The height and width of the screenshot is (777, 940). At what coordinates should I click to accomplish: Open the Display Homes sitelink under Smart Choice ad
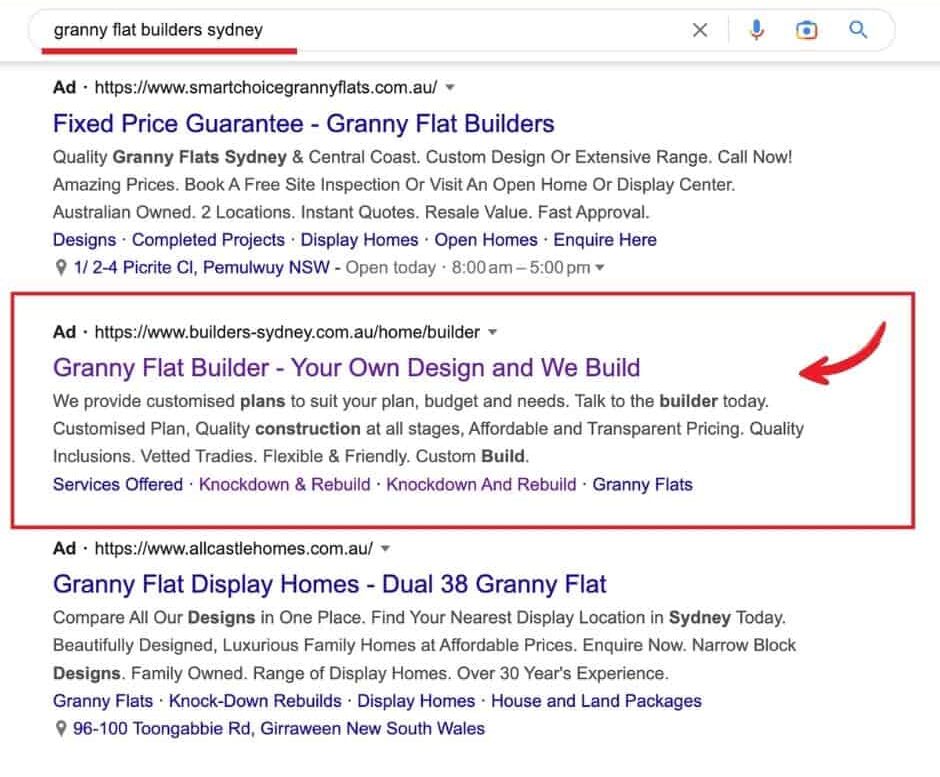click(359, 240)
